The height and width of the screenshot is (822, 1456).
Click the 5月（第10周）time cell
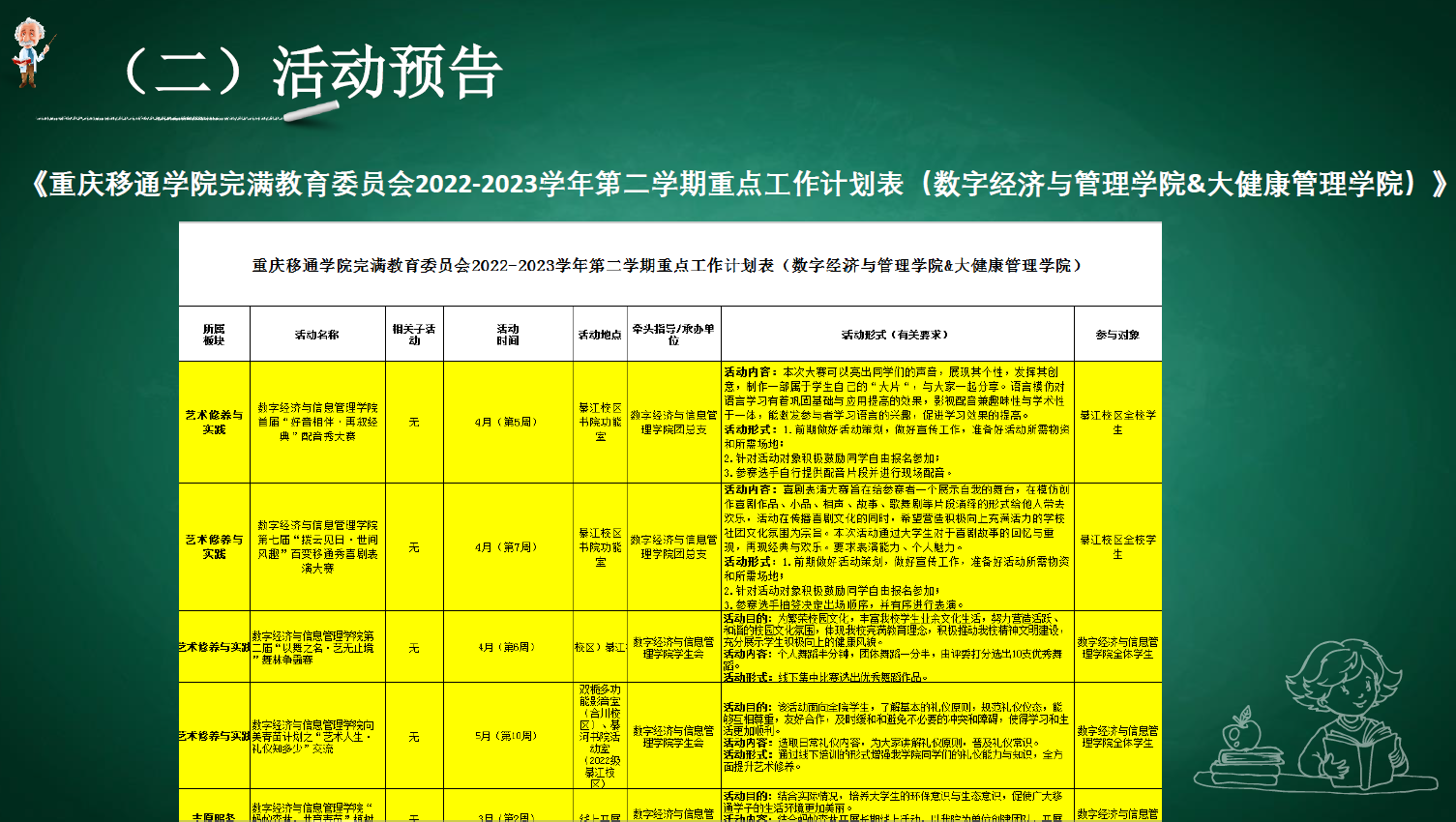click(508, 736)
